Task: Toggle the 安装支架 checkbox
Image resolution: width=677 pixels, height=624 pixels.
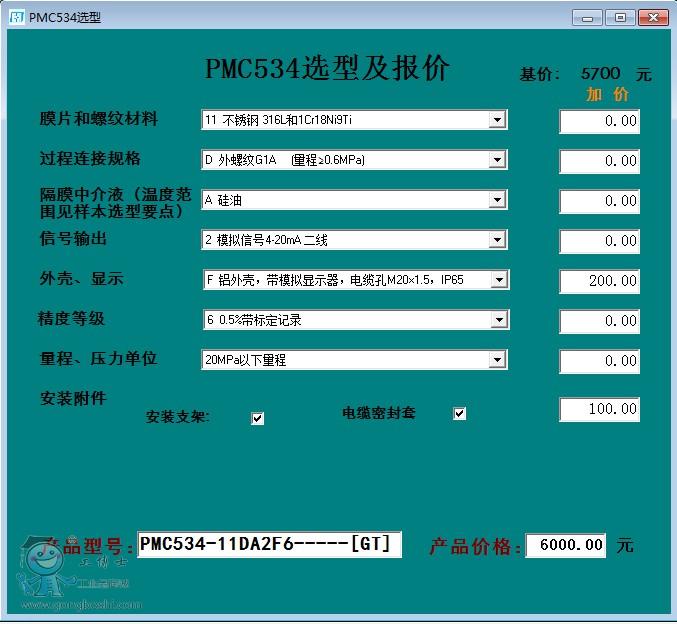Action: click(x=257, y=419)
